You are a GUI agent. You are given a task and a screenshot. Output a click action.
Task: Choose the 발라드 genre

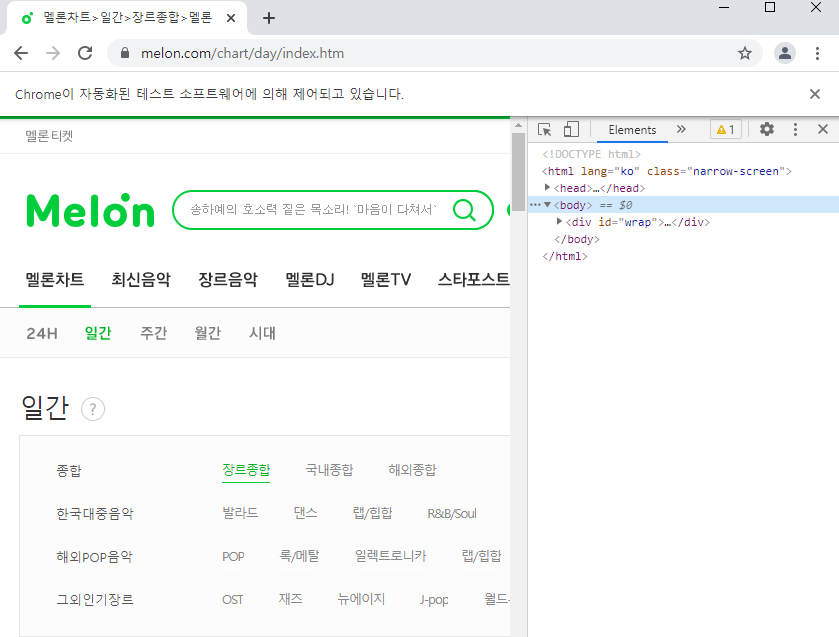coord(240,513)
